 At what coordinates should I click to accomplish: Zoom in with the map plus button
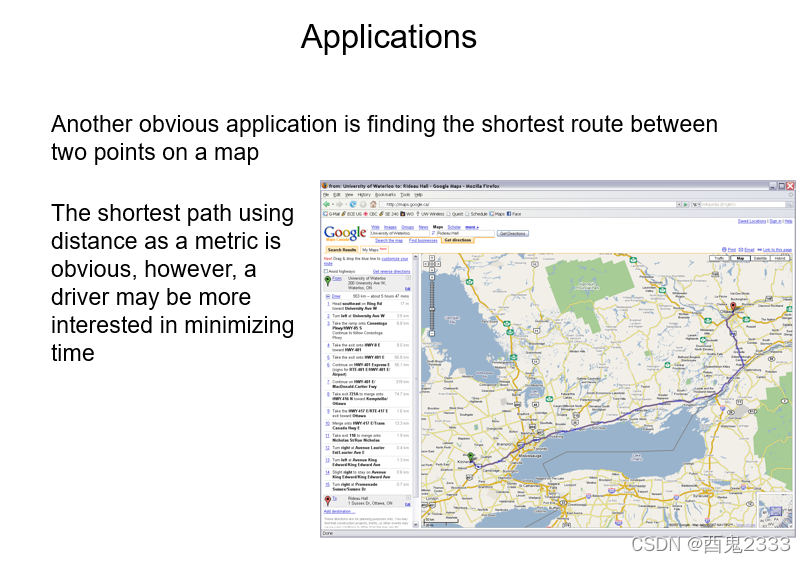432,278
